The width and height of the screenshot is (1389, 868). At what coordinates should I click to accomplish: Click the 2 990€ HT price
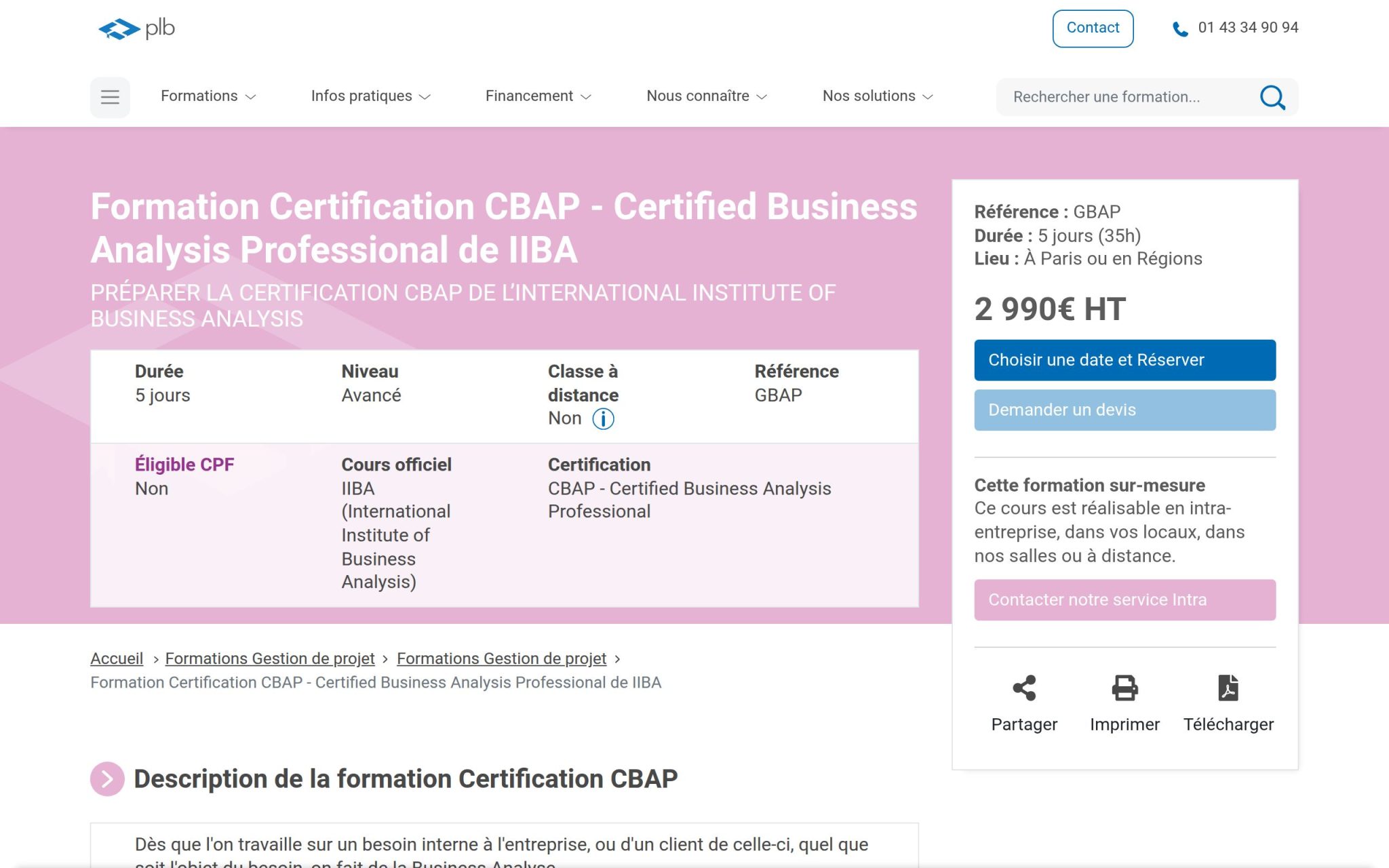tap(1050, 309)
